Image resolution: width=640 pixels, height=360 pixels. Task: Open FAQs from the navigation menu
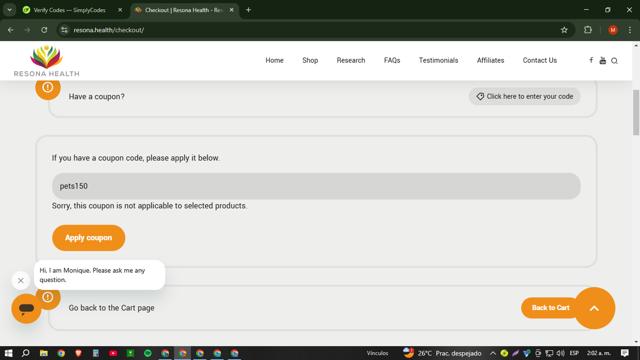pos(392,60)
